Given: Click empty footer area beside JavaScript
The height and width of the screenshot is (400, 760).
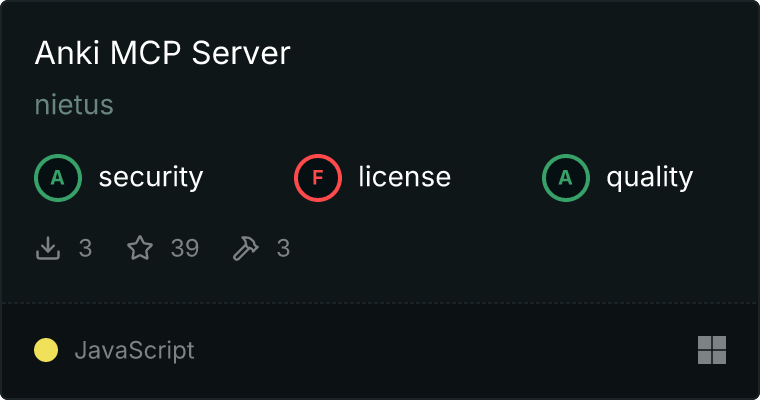Looking at the screenshot, I should click(x=420, y=350).
